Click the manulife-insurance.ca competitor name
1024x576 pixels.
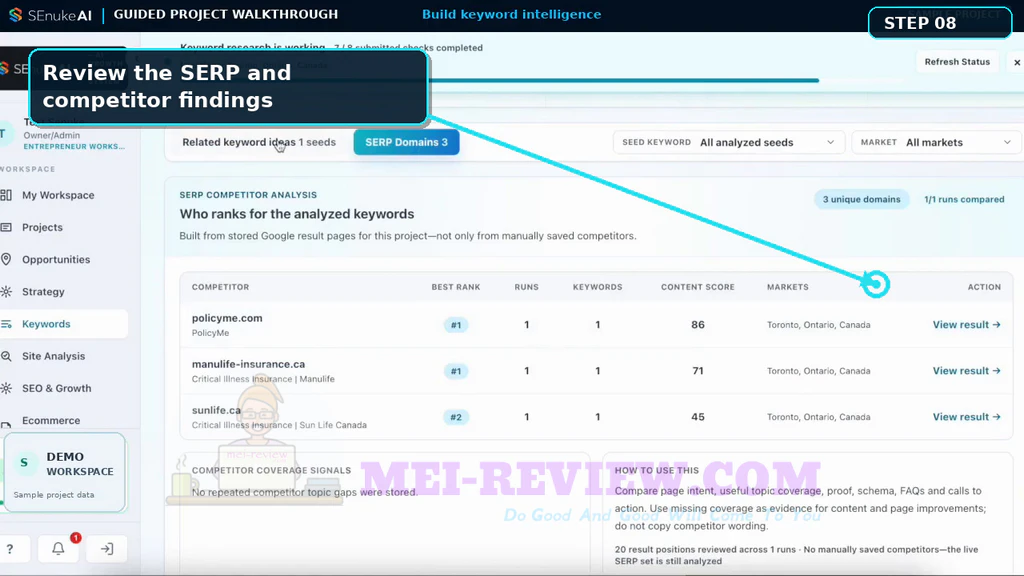pyautogui.click(x=248, y=364)
